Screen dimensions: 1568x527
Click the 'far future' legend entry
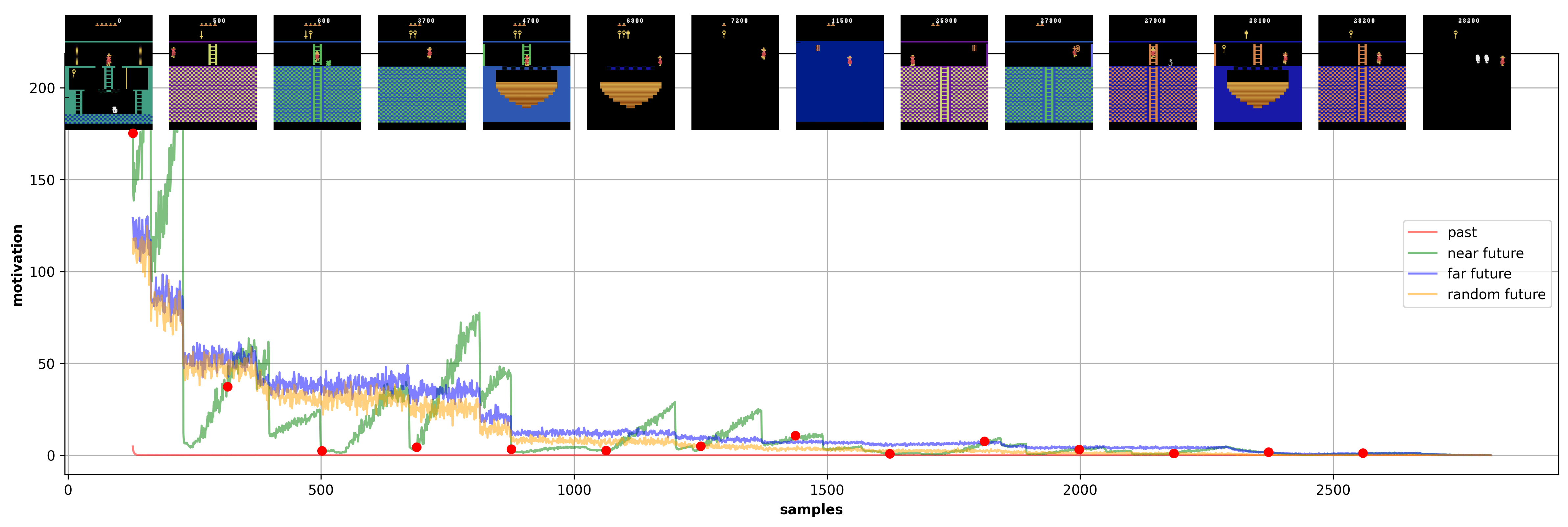click(1479, 274)
